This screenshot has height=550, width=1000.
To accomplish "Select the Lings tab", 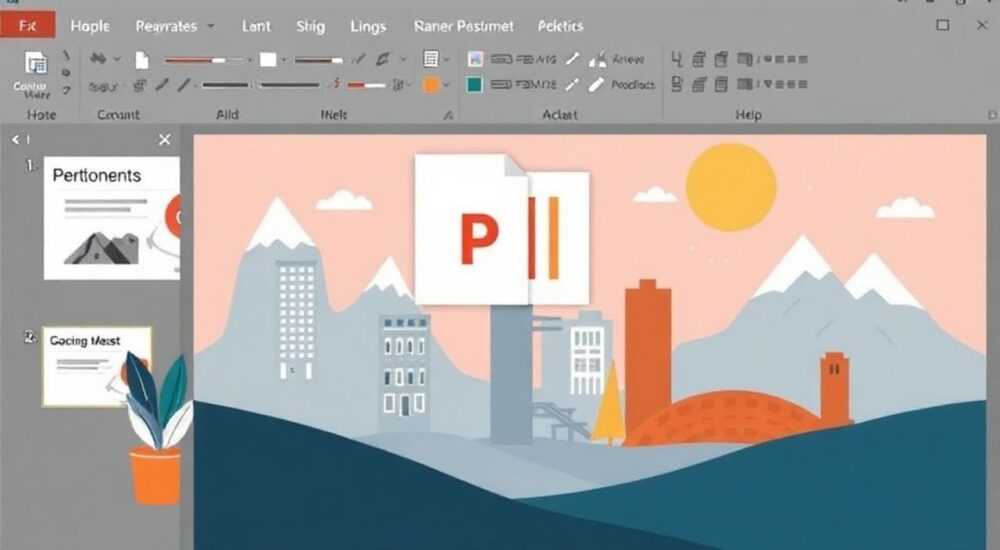I will point(368,26).
